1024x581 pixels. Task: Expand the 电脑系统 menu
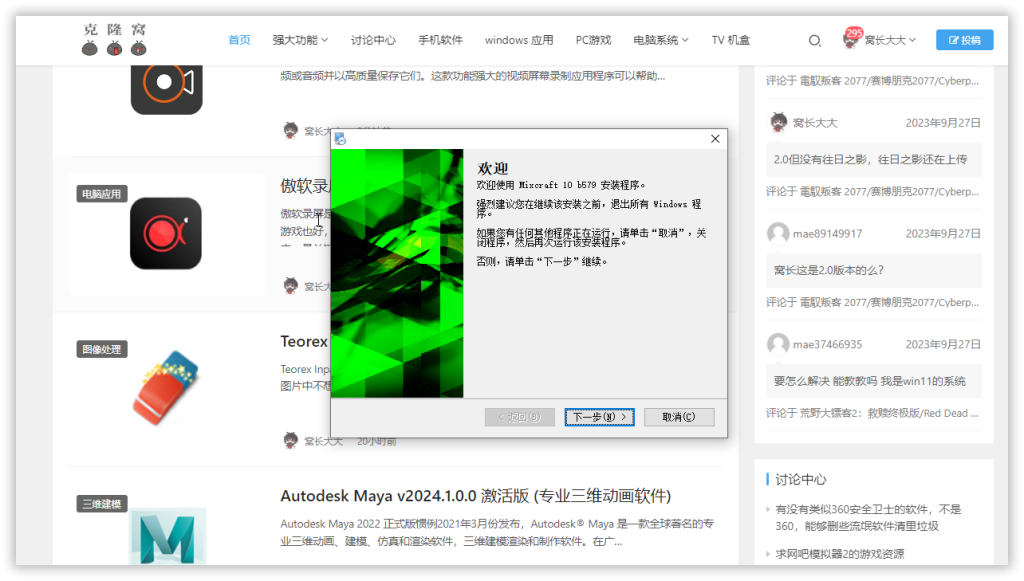click(660, 40)
